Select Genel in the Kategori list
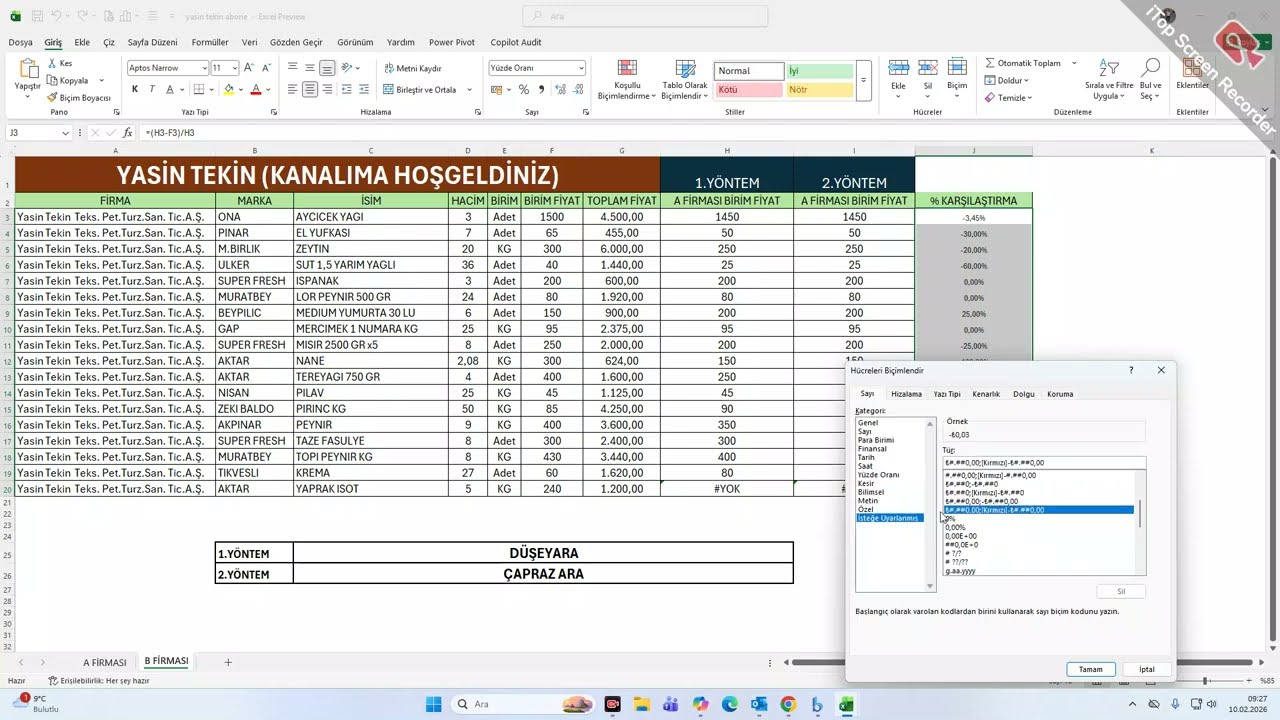This screenshot has height=720, width=1280. pyautogui.click(x=868, y=423)
